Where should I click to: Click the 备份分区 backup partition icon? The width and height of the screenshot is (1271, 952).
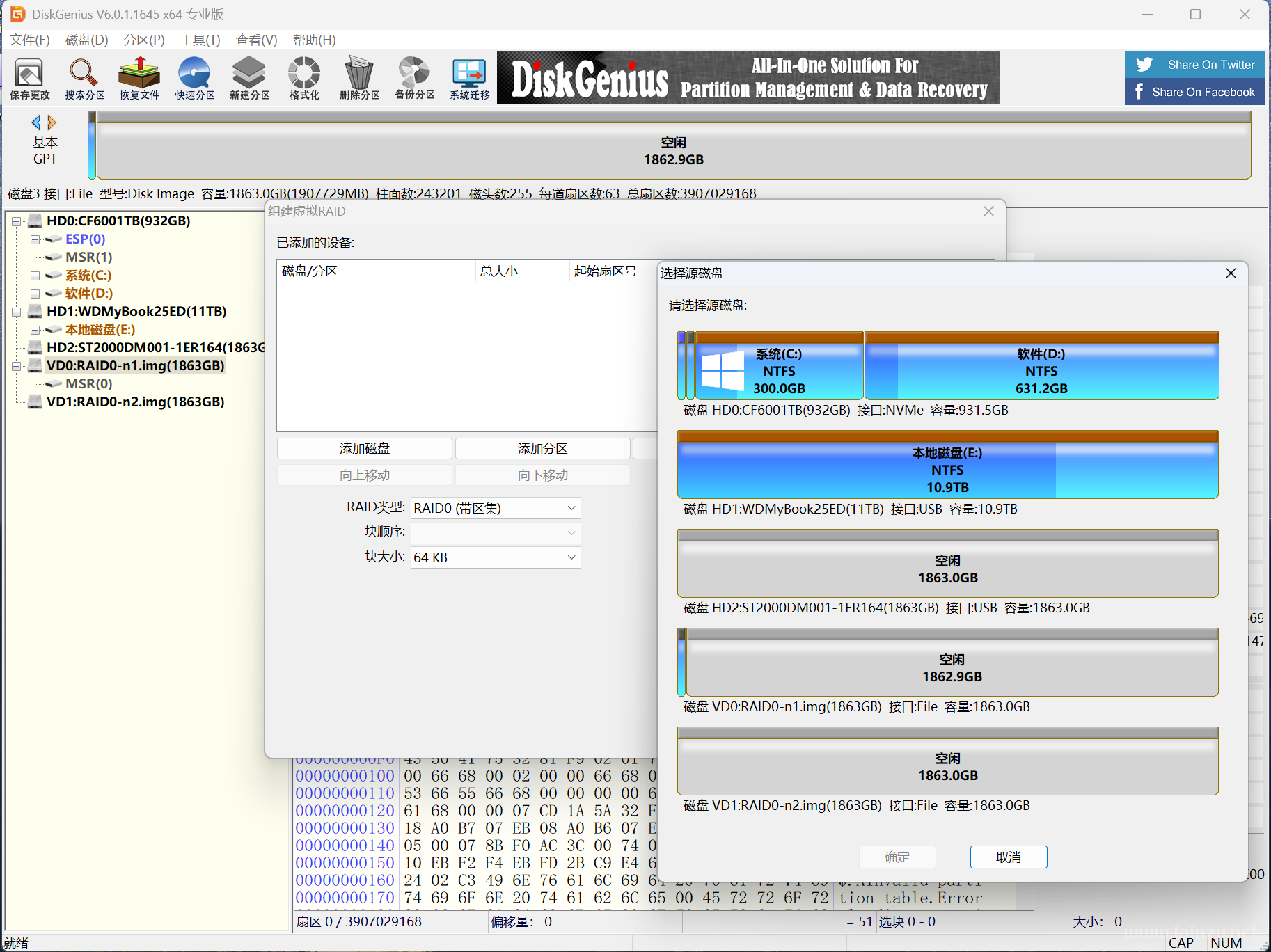(414, 78)
